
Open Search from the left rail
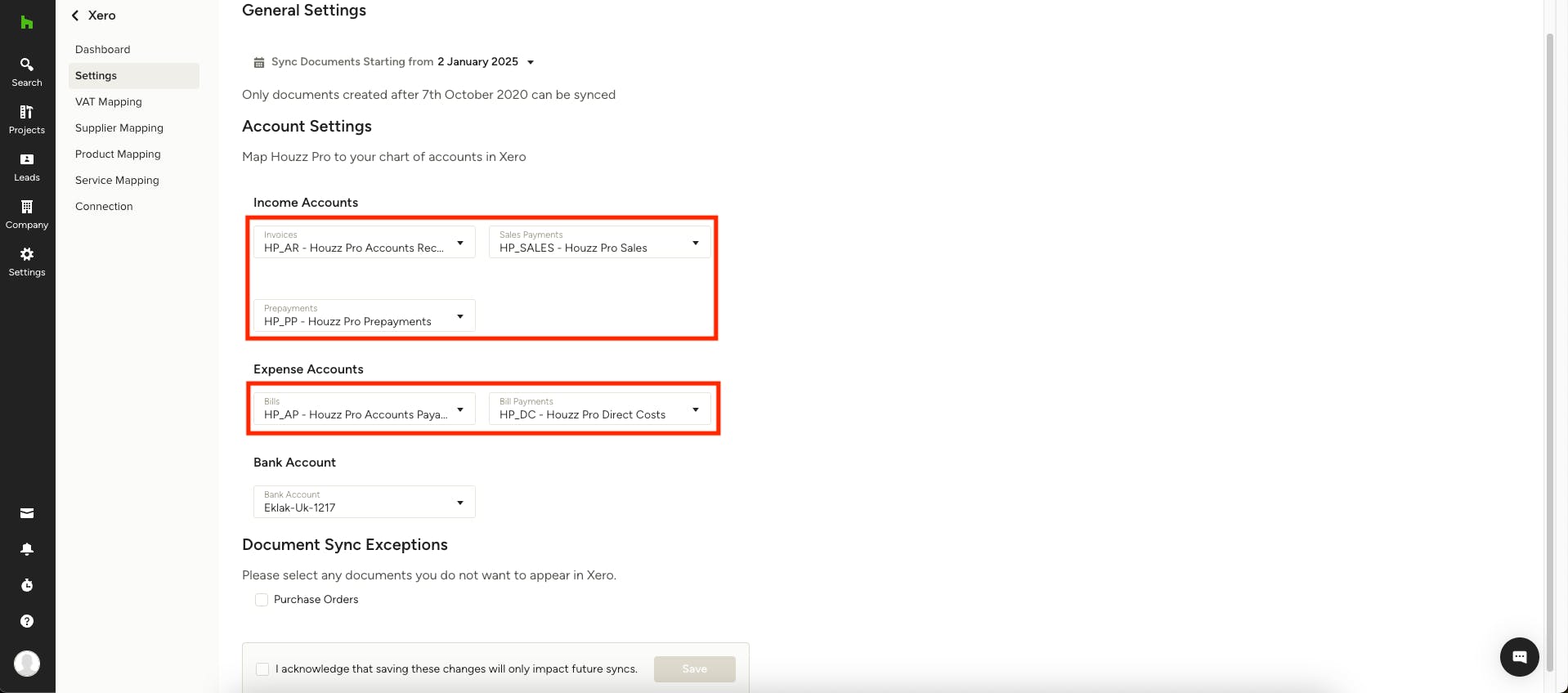(27, 72)
